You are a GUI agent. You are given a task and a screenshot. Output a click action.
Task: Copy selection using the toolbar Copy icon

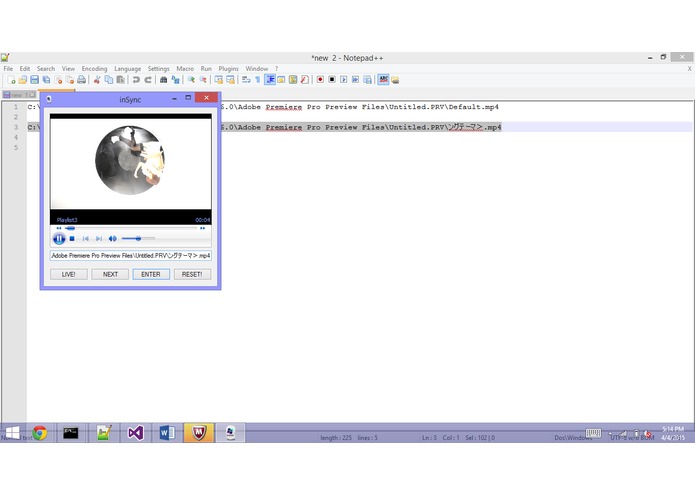(x=108, y=80)
